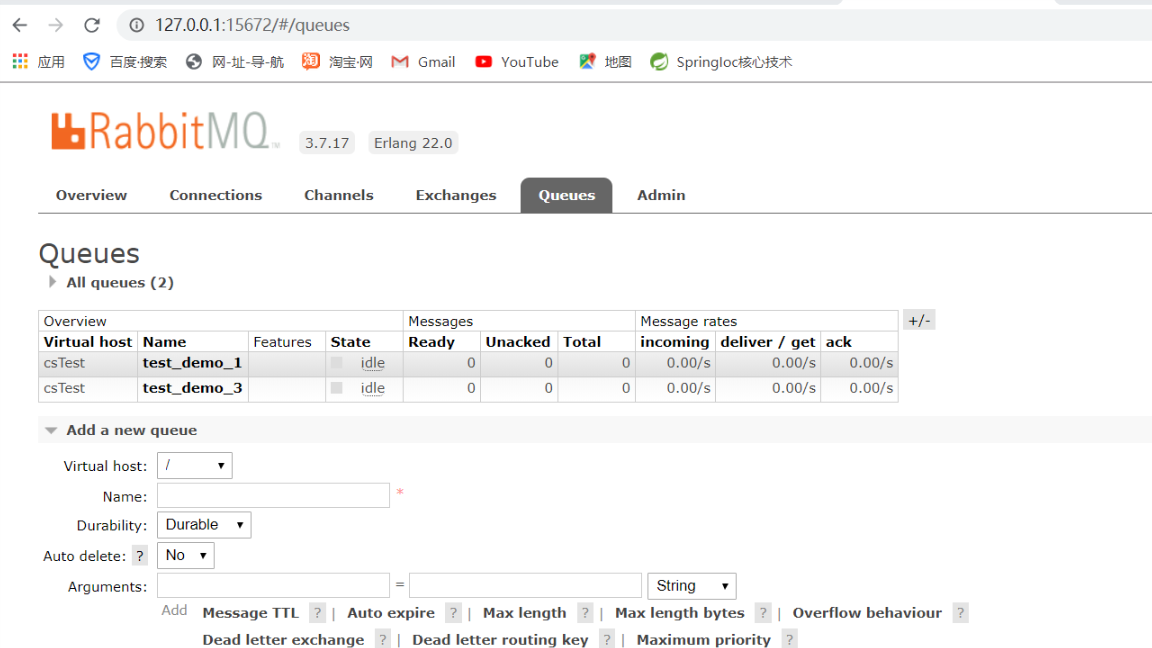1152x648 pixels.
Task: Focus the Arguments key input field
Action: [273, 586]
